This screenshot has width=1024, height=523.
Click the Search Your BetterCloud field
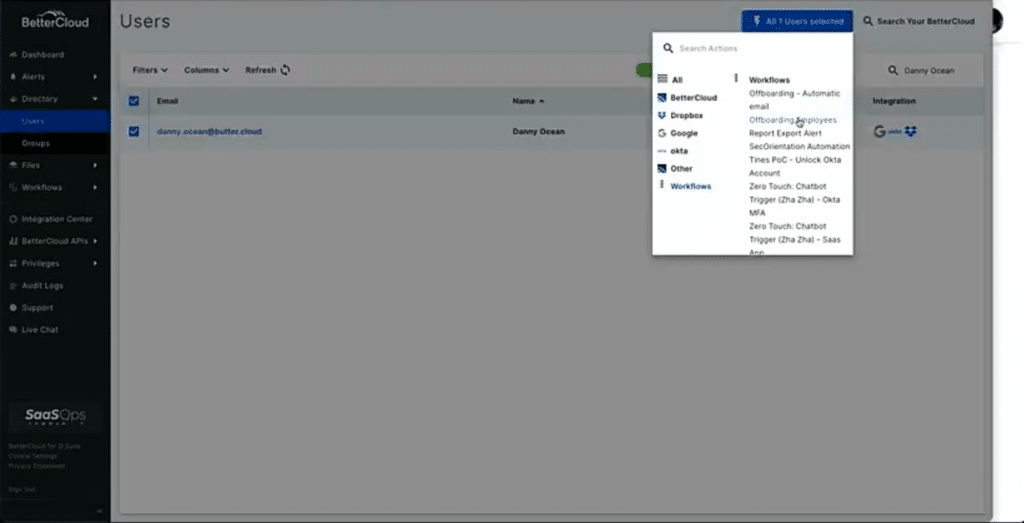tap(920, 22)
